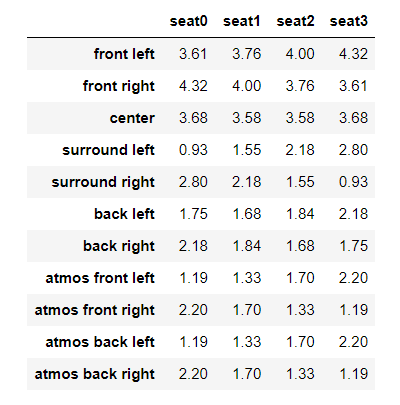Click the atmos front left row label

click(100, 278)
